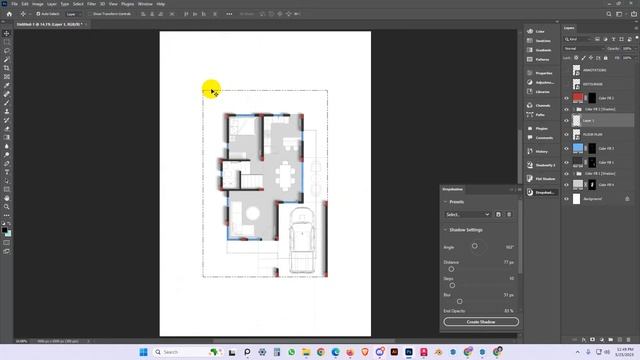
Task: Select the Move tool in the toolbox
Action: (7, 33)
